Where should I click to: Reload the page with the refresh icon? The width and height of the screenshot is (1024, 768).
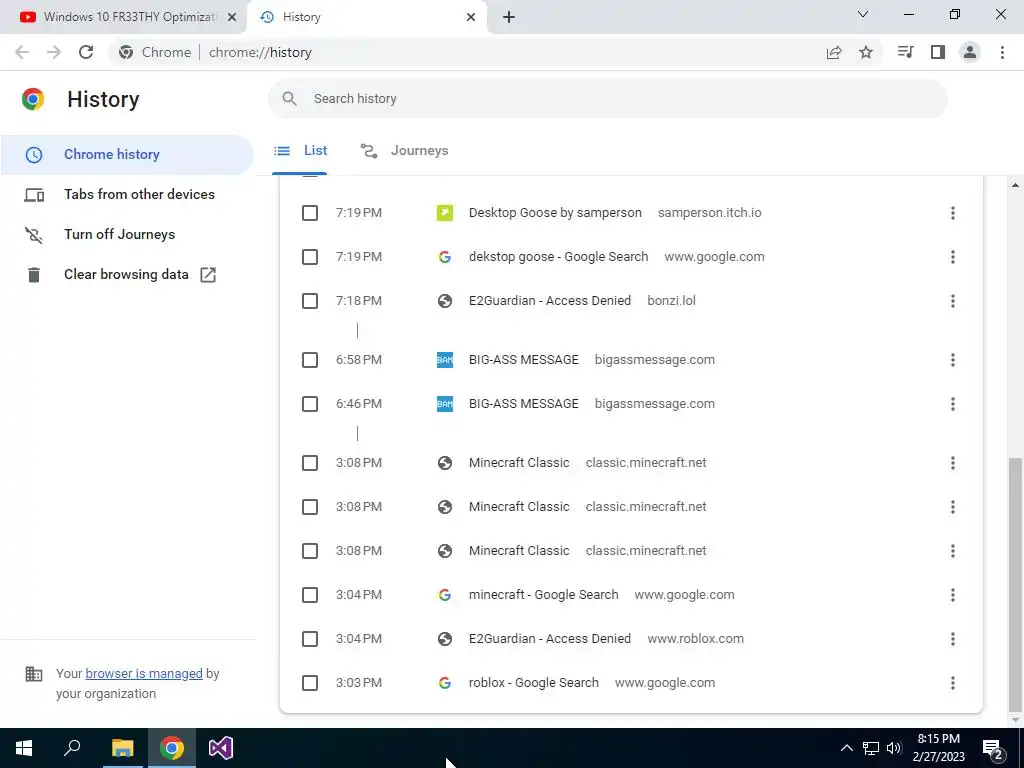tap(86, 52)
